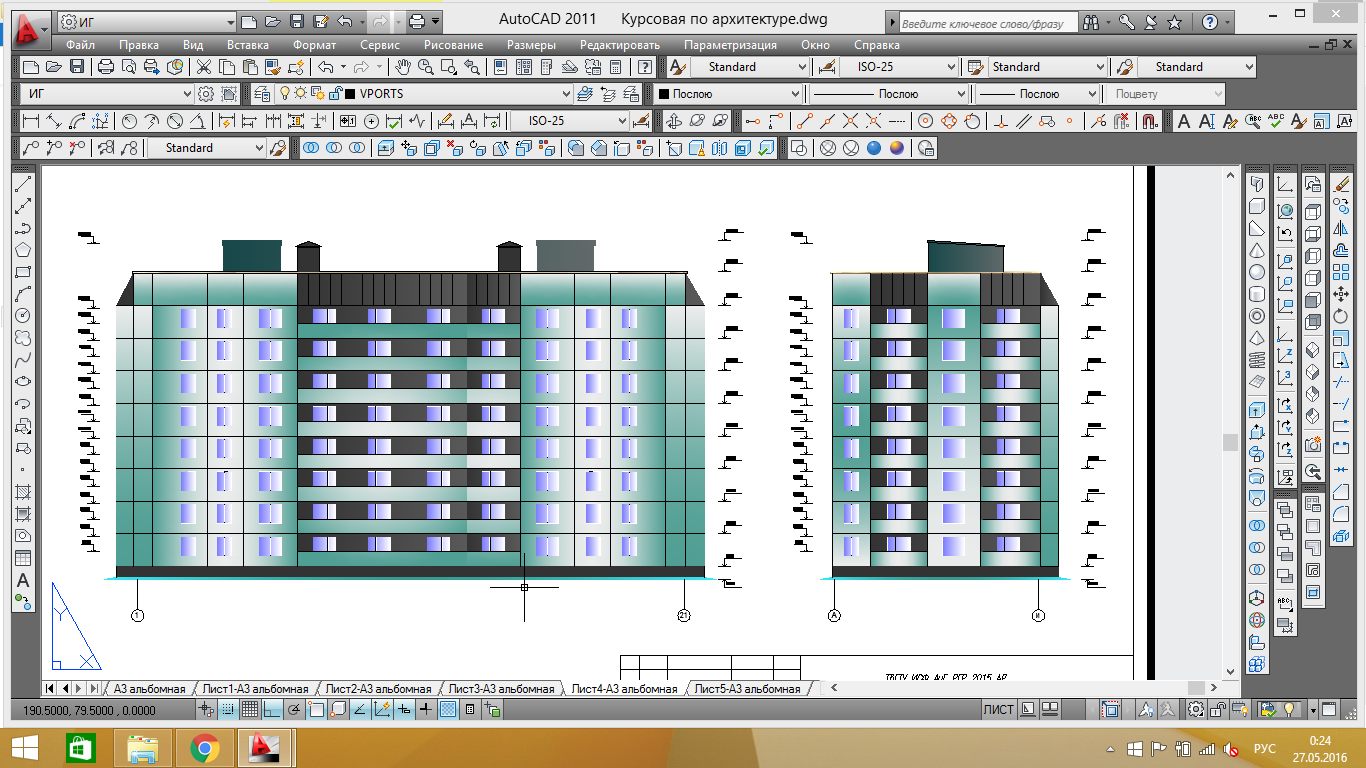The height and width of the screenshot is (768, 1366).
Task: Select the Radius dimension tool
Action: pos(129,121)
